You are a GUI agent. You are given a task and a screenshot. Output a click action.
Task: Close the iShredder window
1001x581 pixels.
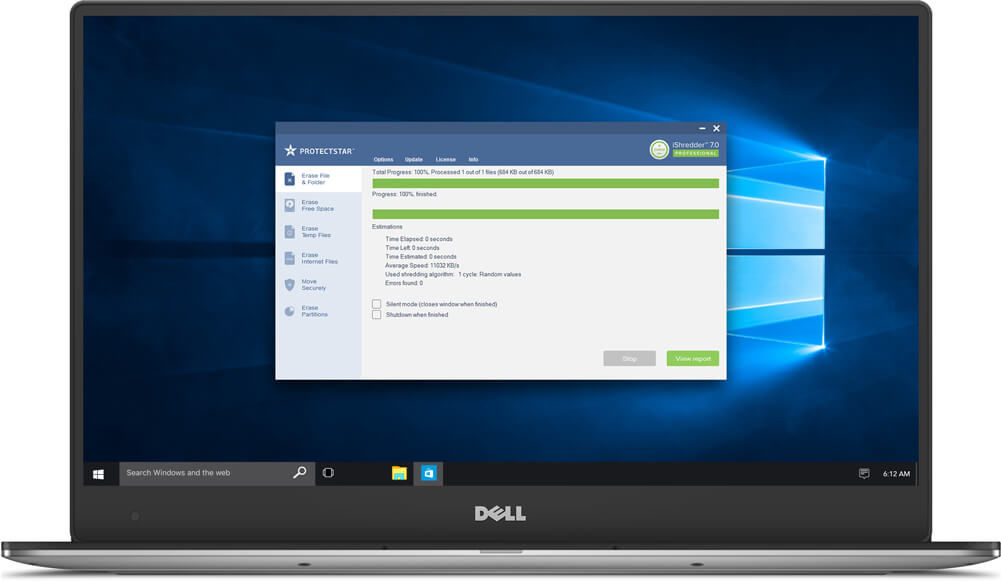tap(716, 128)
